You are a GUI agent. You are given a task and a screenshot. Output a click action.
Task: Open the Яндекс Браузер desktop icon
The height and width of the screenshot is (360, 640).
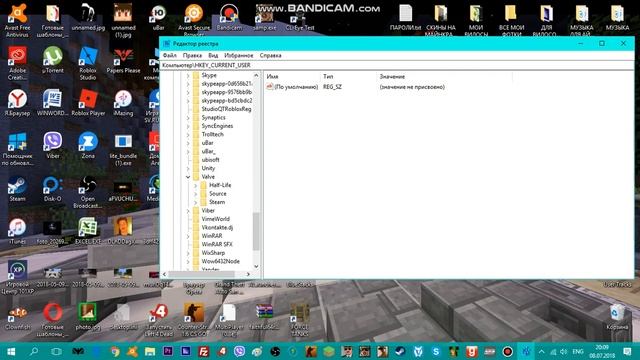[17, 103]
